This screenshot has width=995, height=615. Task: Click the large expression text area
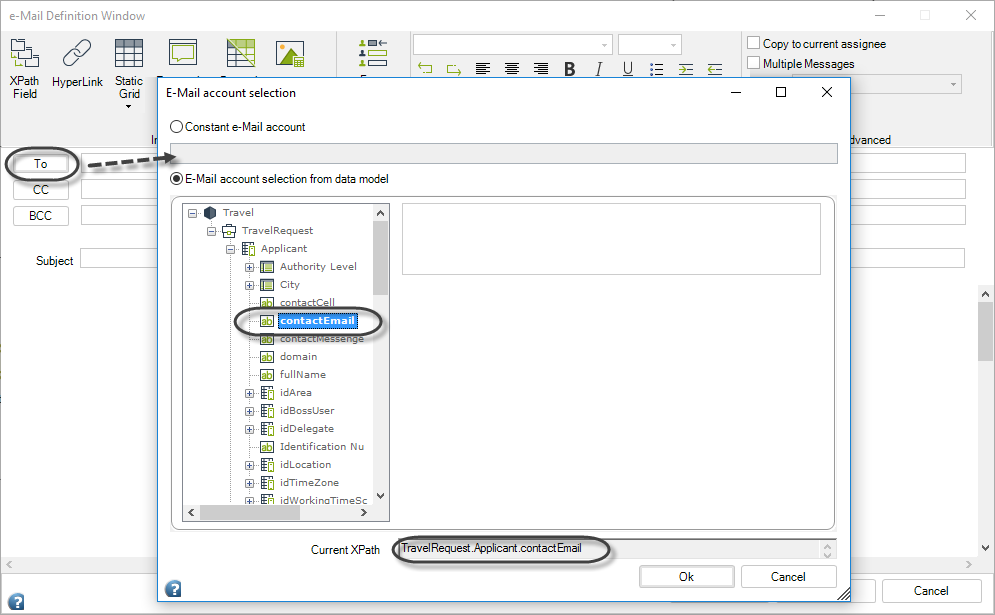[x=611, y=239]
